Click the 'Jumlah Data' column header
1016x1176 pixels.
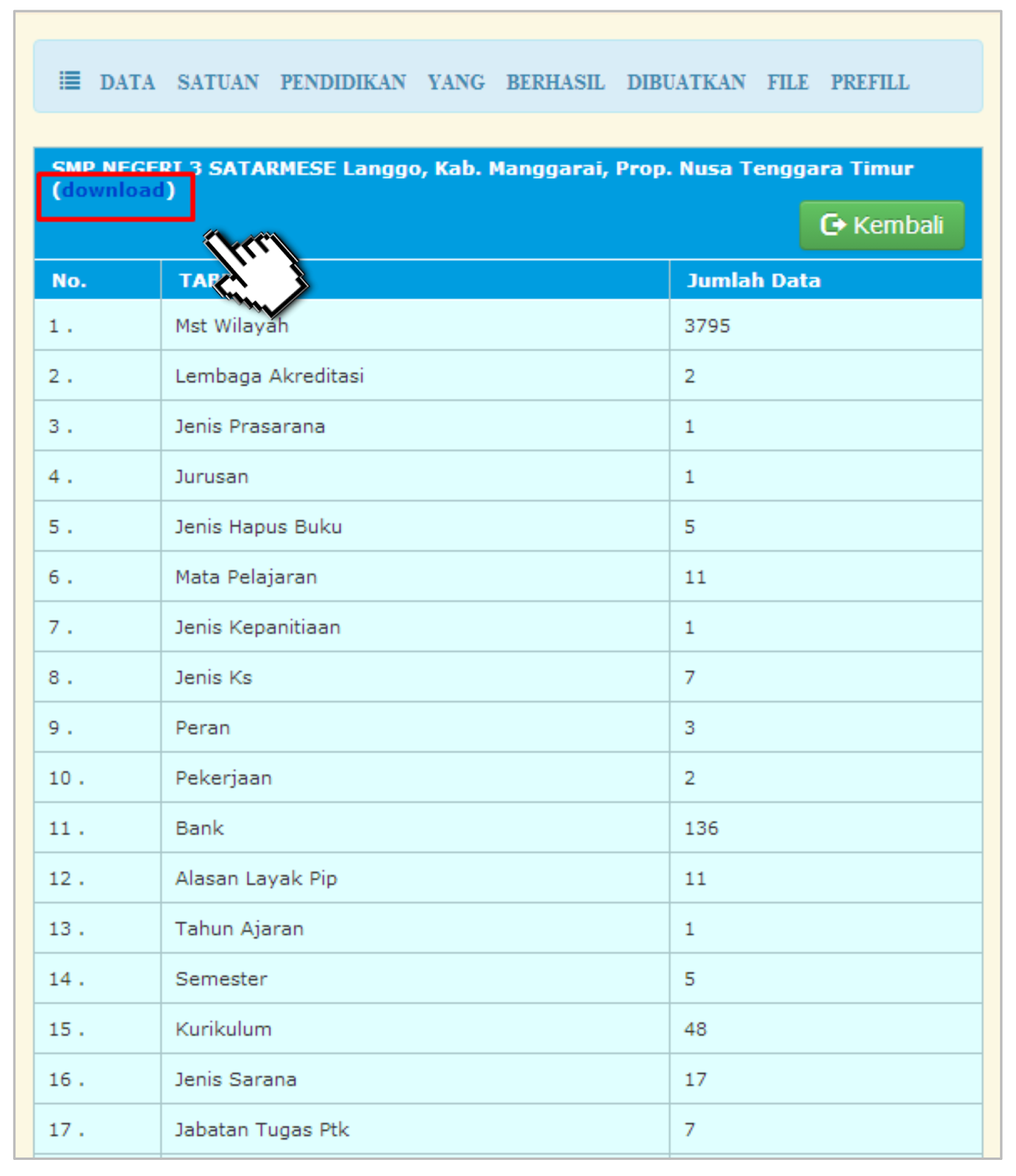754,281
